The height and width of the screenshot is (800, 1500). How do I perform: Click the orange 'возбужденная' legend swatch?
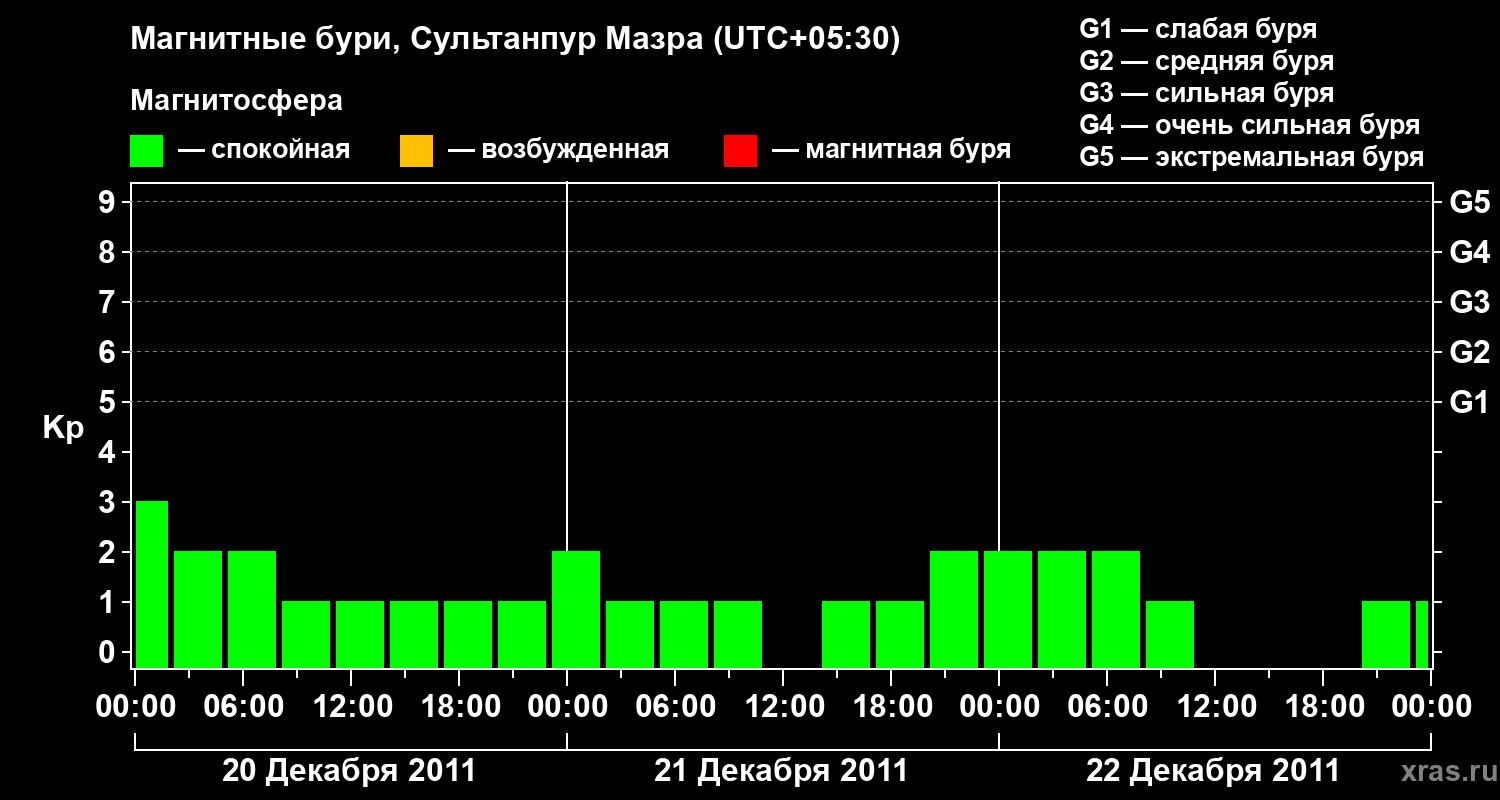click(416, 151)
